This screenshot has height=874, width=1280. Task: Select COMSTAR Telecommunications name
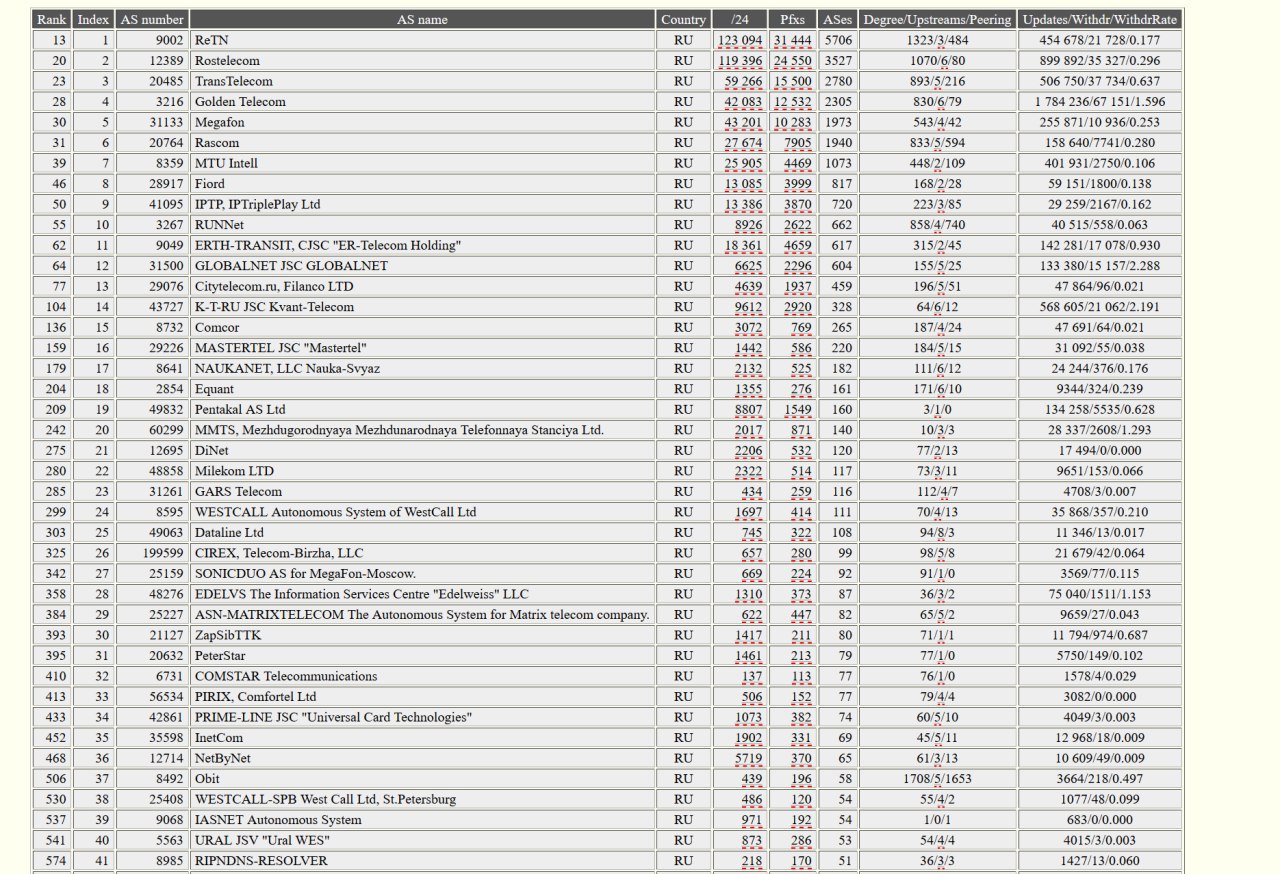point(422,675)
